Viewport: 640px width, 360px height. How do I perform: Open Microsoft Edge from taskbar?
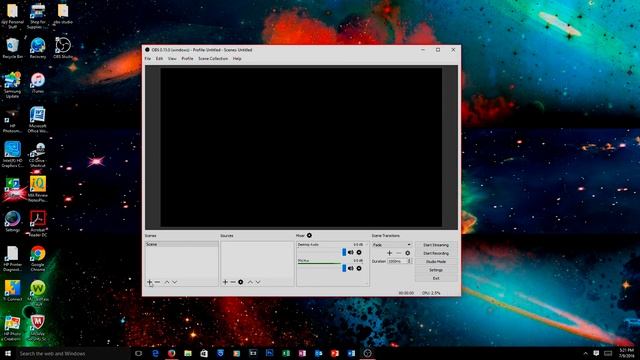click(155, 353)
